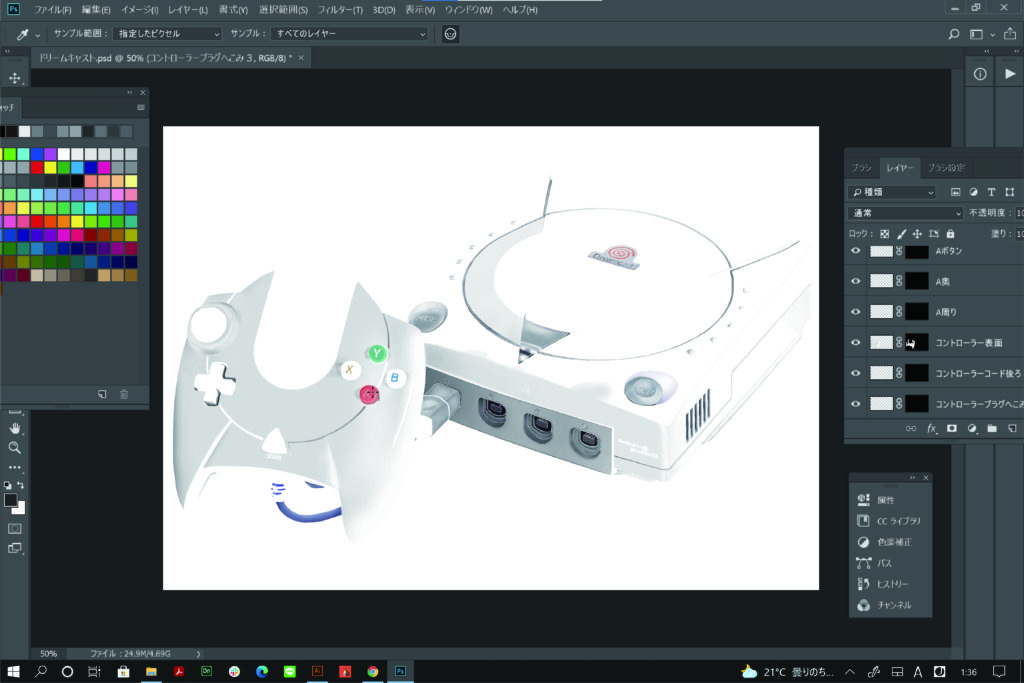Expand the すべてのレイヤー sample dropdown

(x=349, y=34)
